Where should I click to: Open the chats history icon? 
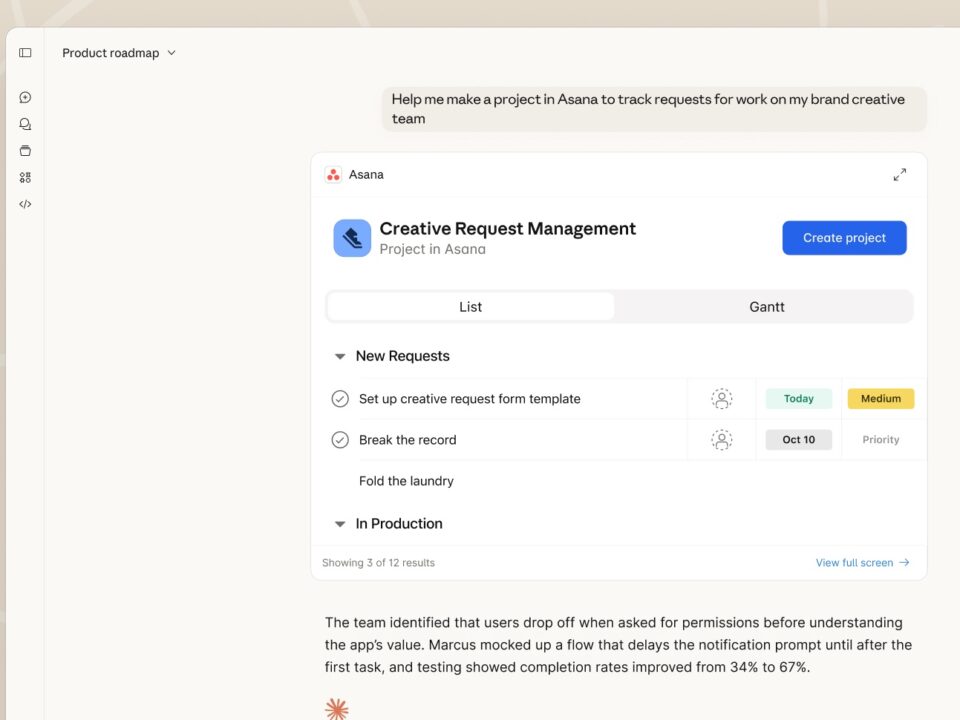tap(25, 124)
